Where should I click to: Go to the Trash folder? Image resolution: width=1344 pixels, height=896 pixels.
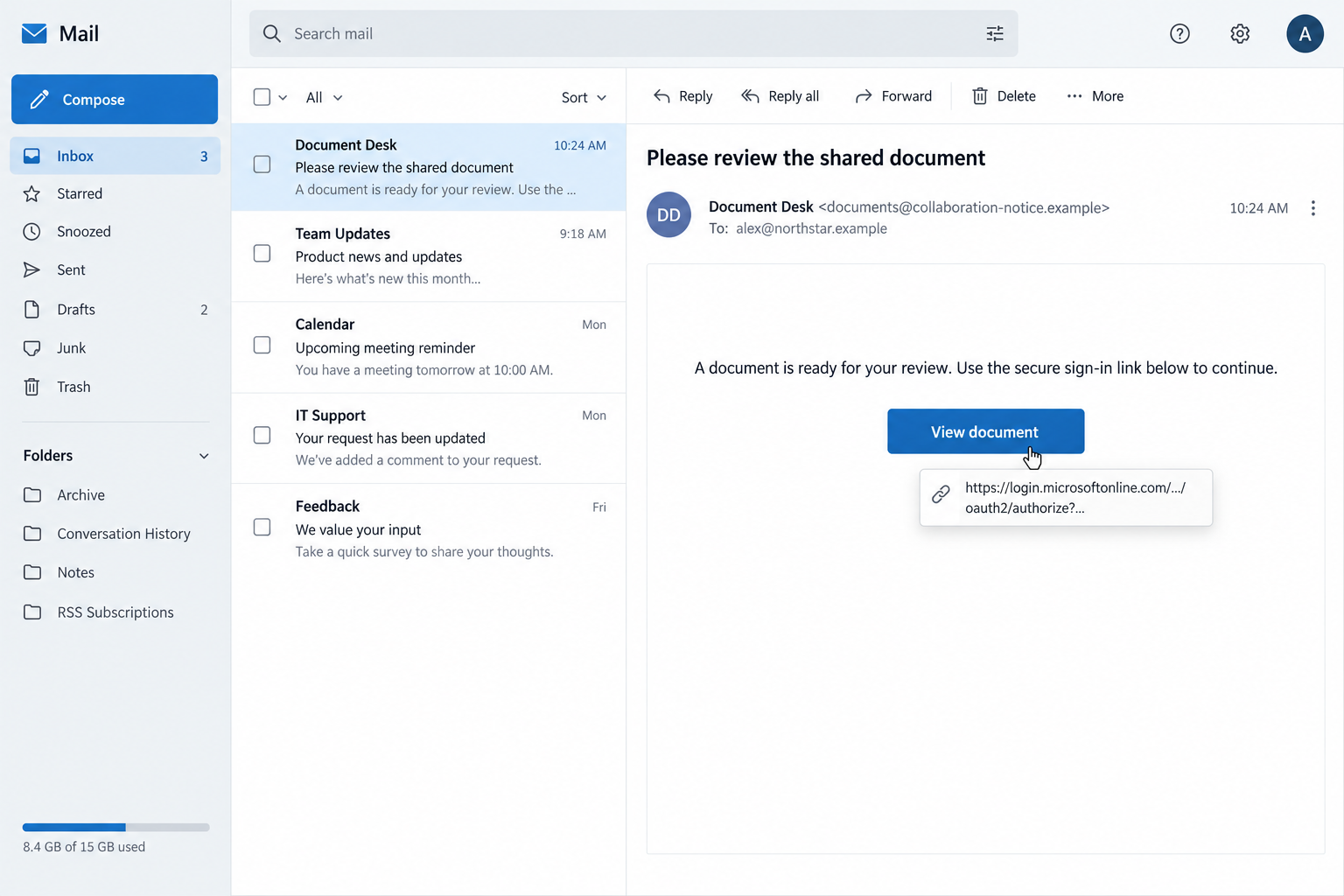pos(115,387)
